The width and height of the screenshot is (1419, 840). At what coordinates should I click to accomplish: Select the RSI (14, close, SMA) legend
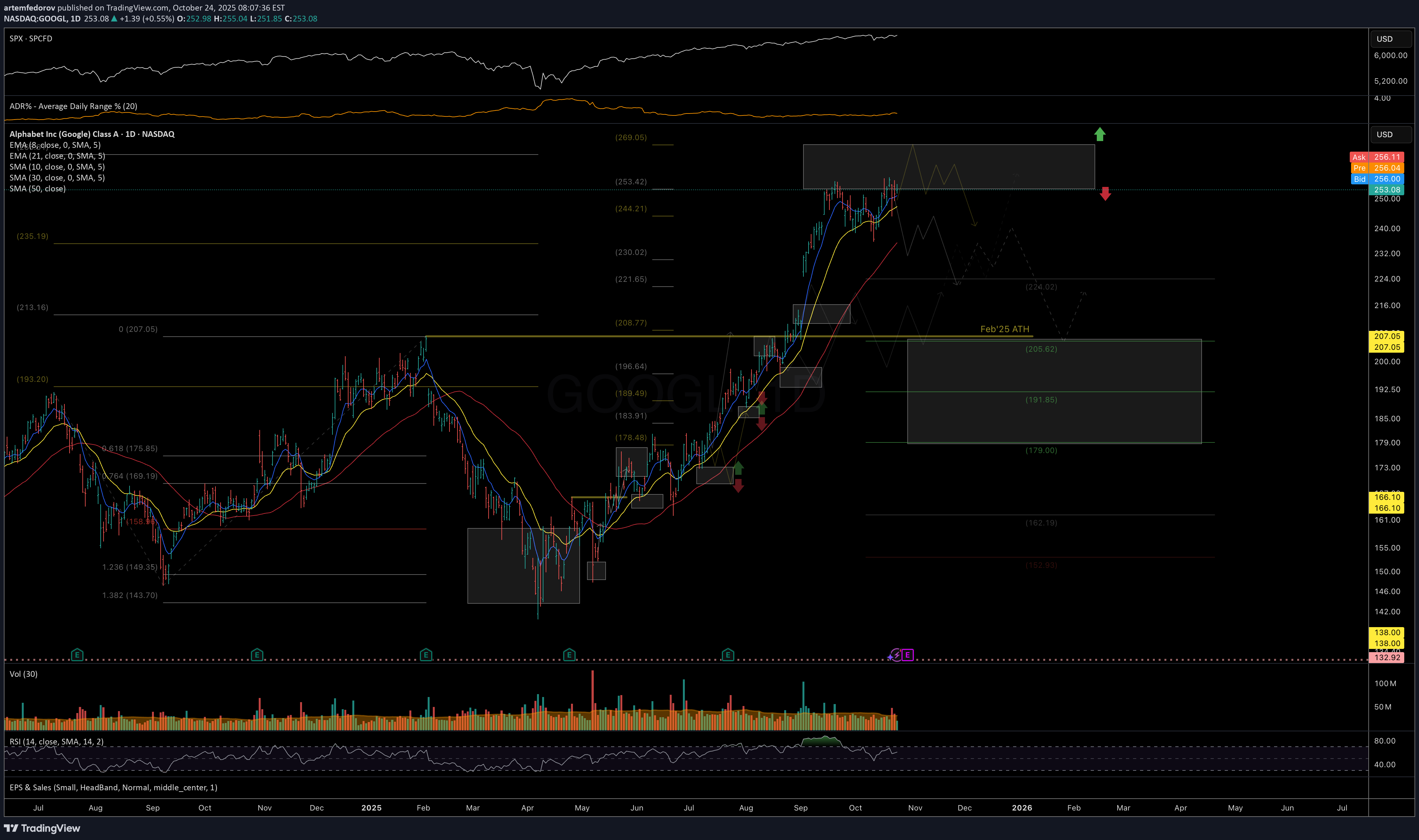pyautogui.click(x=56, y=742)
